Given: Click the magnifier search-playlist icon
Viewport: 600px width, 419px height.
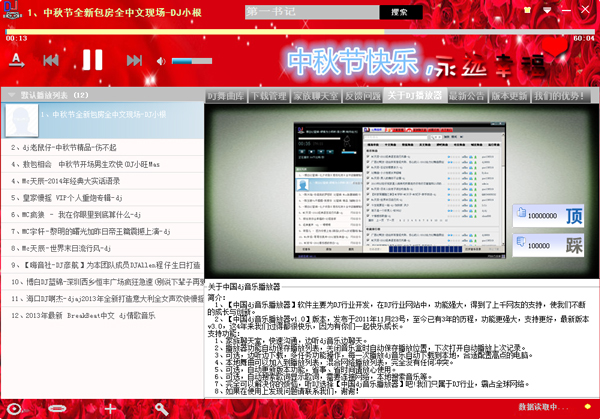Looking at the screenshot, I should pos(161,409).
